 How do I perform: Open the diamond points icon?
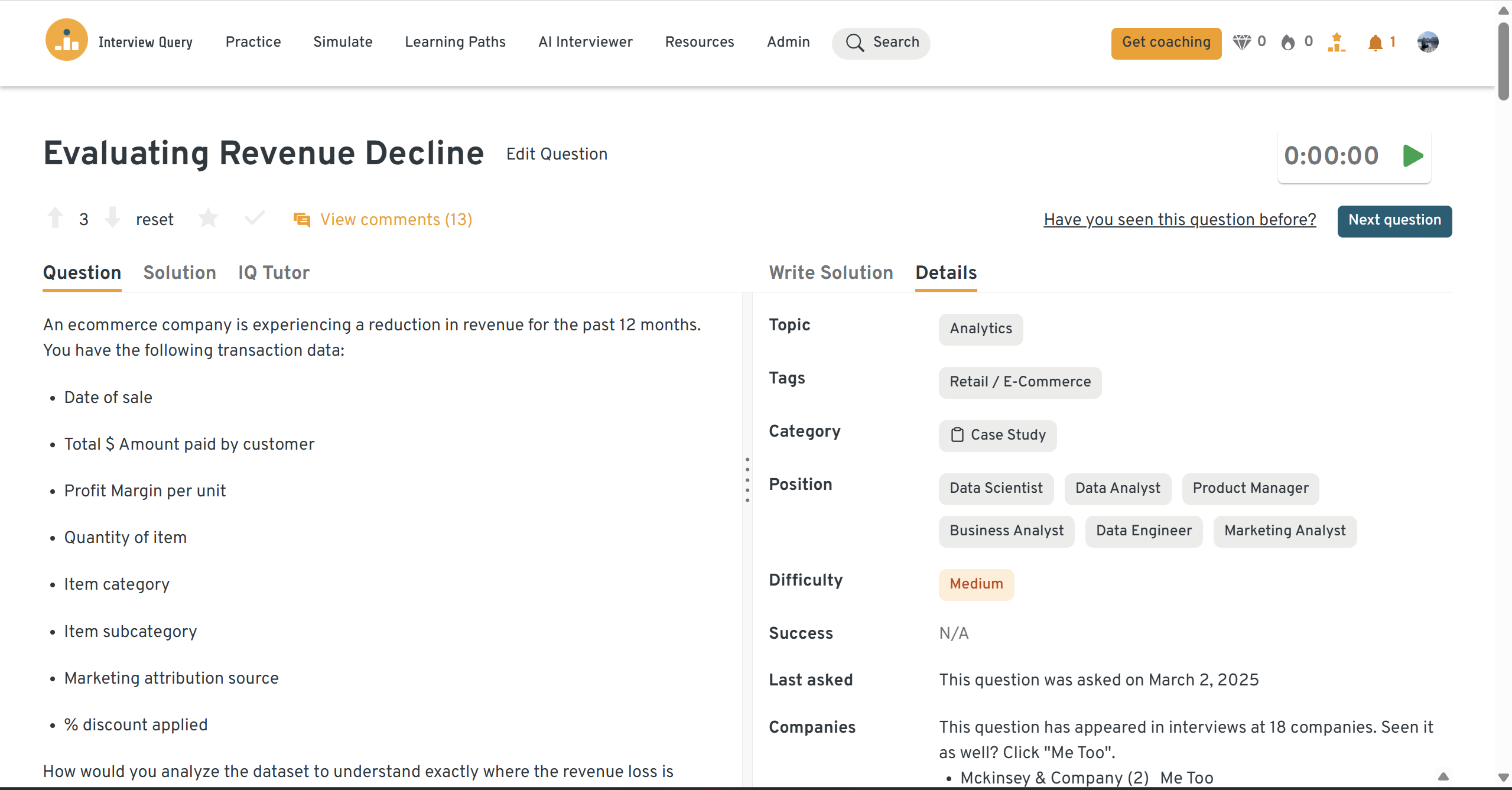point(1241,42)
